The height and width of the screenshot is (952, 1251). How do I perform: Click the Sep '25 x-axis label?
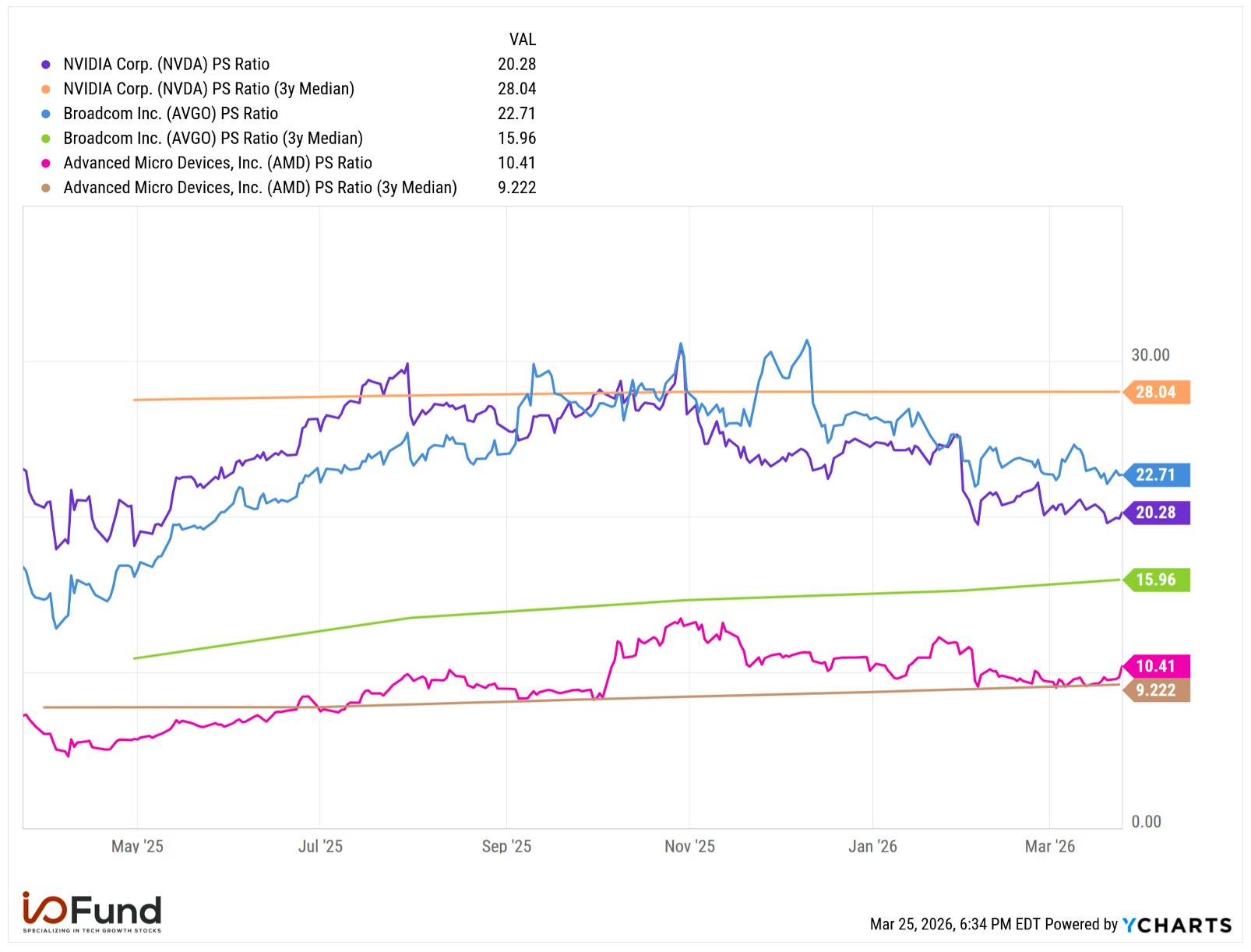click(x=506, y=847)
